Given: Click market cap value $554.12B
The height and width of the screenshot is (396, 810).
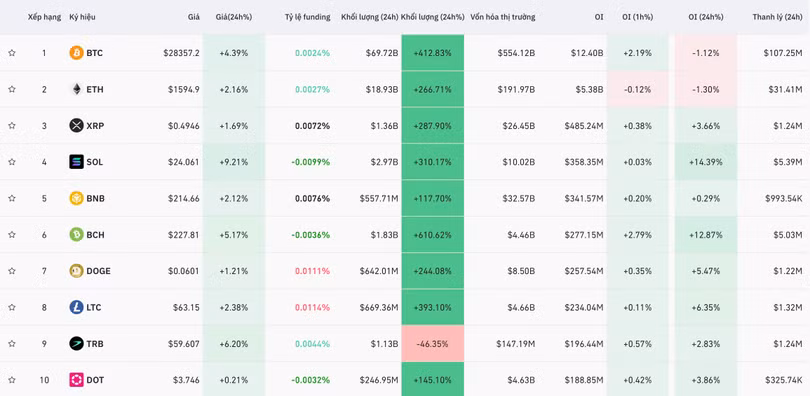Looking at the screenshot, I should [516, 53].
